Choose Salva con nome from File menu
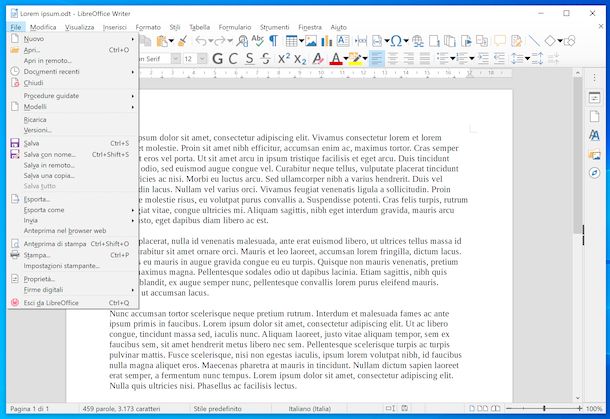 73,154
